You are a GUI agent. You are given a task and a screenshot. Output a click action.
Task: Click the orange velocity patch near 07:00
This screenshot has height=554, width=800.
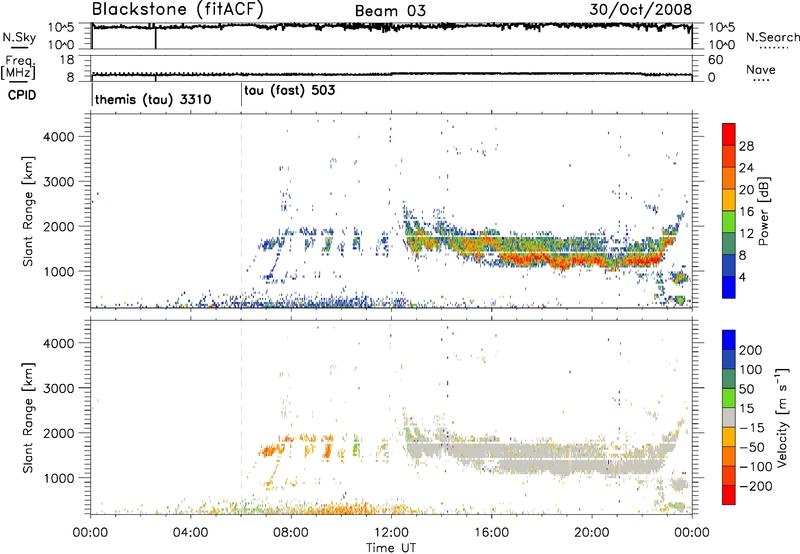click(x=271, y=450)
